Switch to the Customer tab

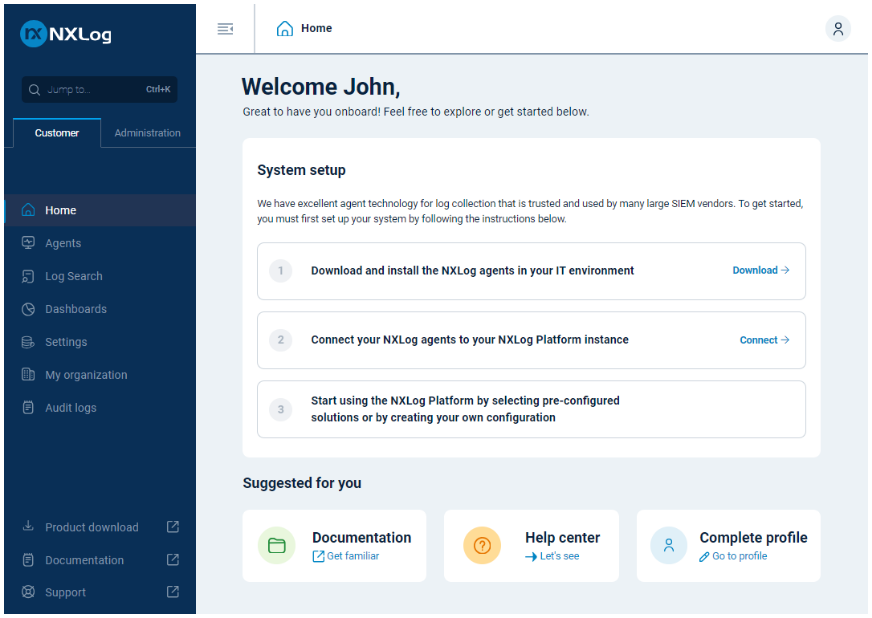pos(57,133)
